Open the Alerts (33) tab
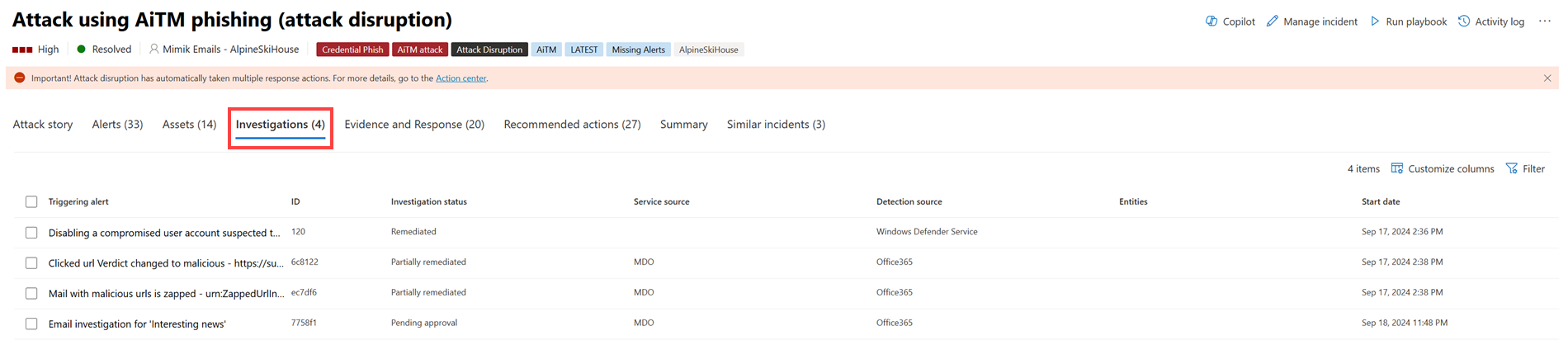 117,125
